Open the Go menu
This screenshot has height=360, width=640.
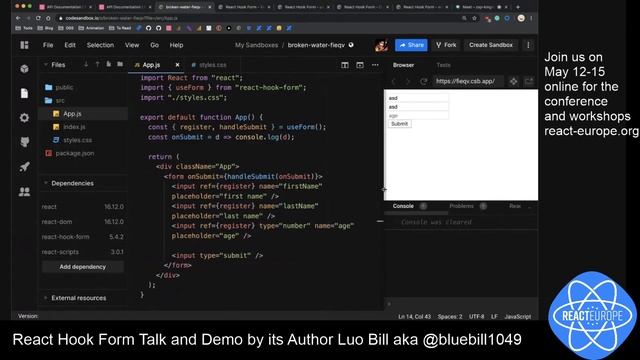[x=154, y=45]
